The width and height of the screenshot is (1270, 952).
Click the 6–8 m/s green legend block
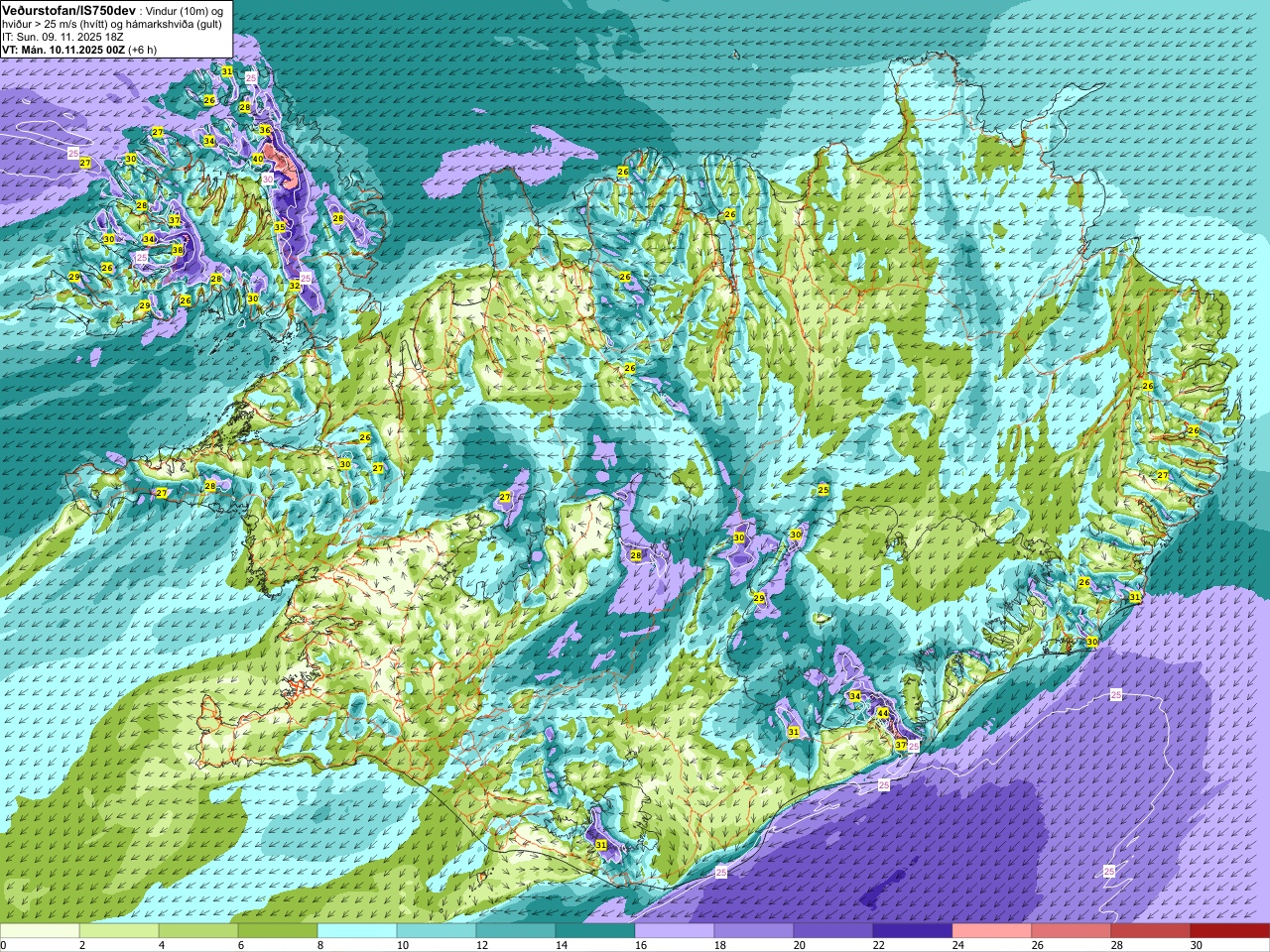278,931
